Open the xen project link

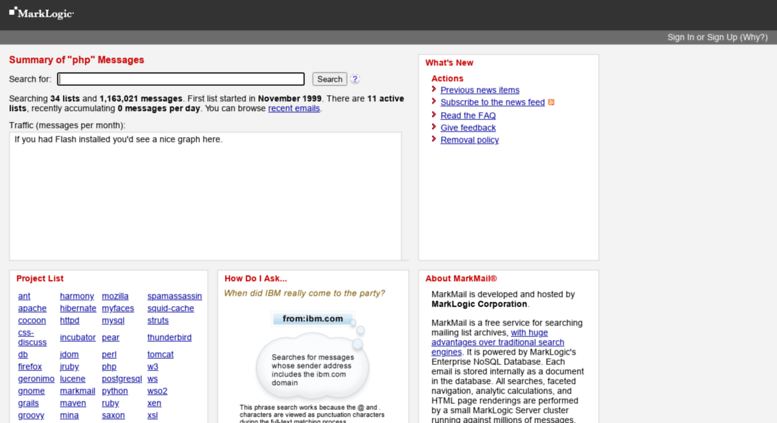[154, 403]
